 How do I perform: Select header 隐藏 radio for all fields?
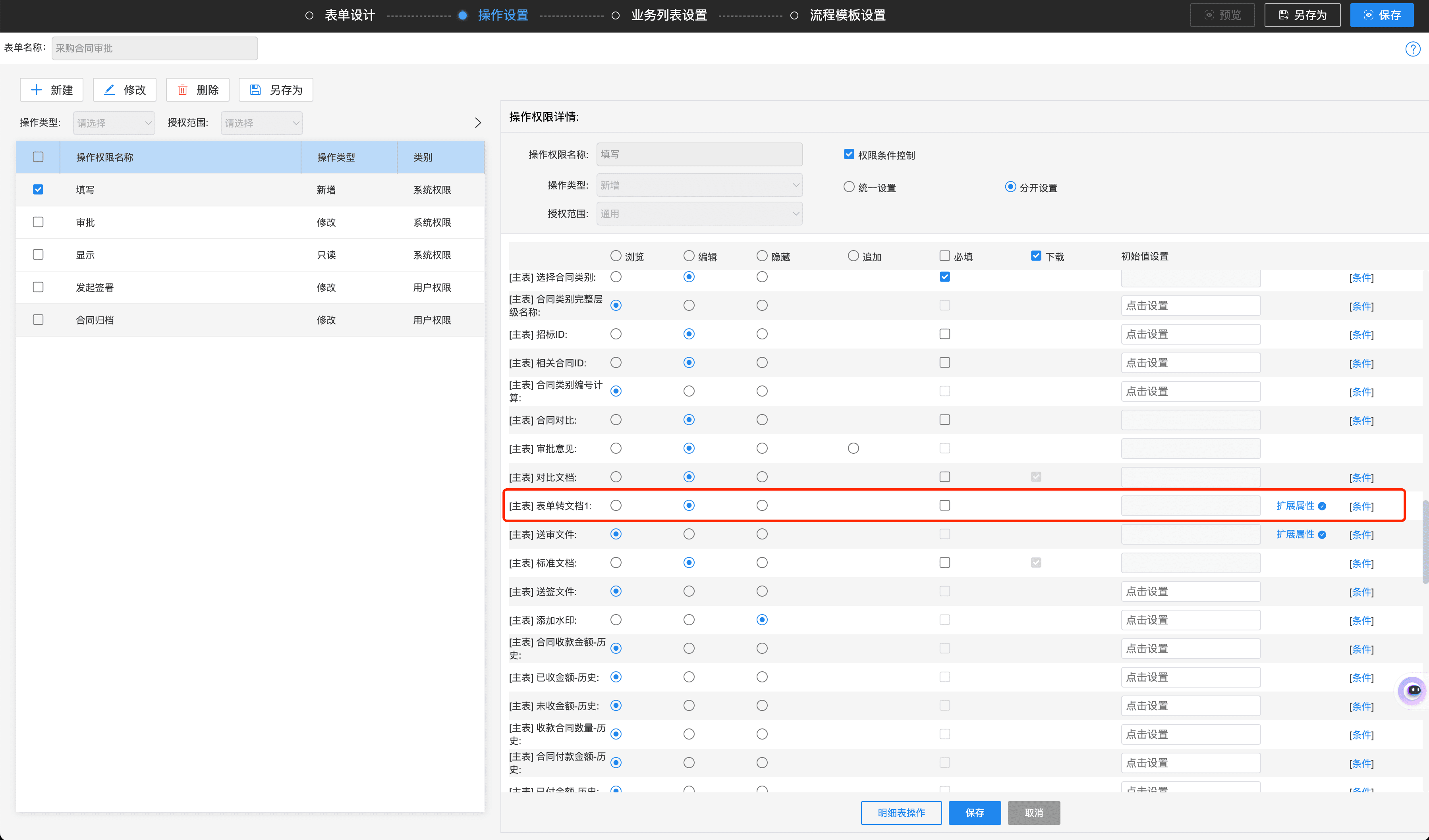(x=762, y=256)
